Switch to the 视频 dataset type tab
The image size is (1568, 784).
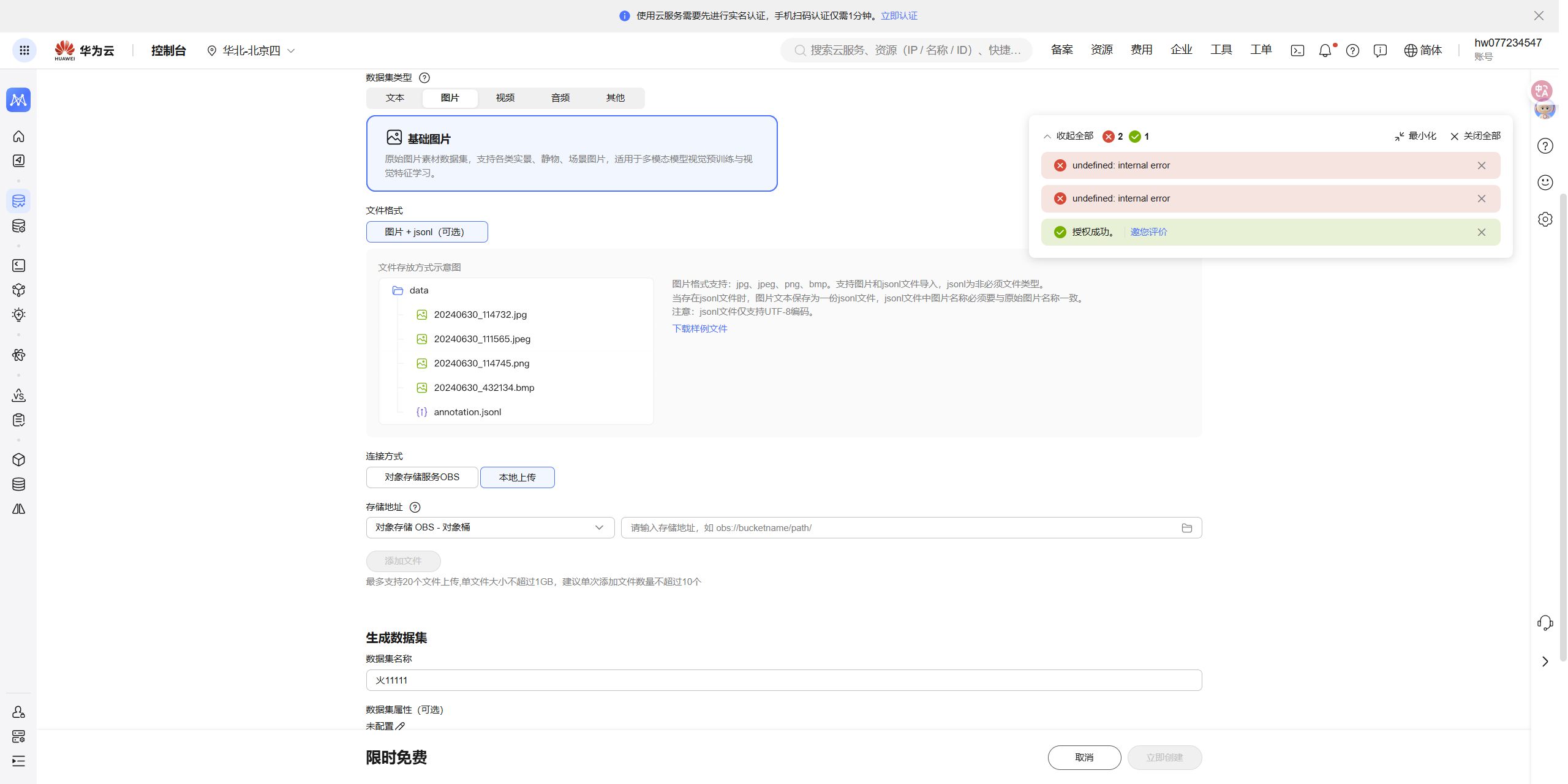tap(505, 98)
